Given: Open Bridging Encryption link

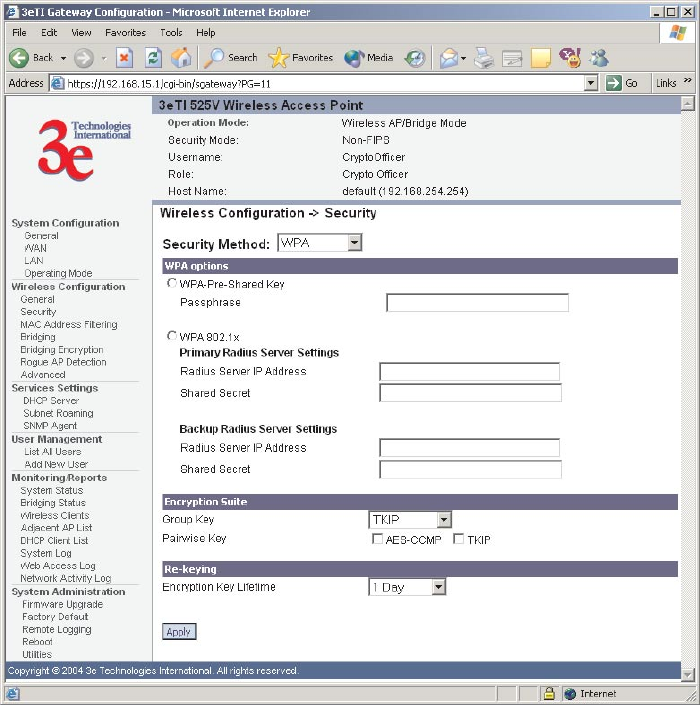Looking at the screenshot, I should (x=62, y=349).
